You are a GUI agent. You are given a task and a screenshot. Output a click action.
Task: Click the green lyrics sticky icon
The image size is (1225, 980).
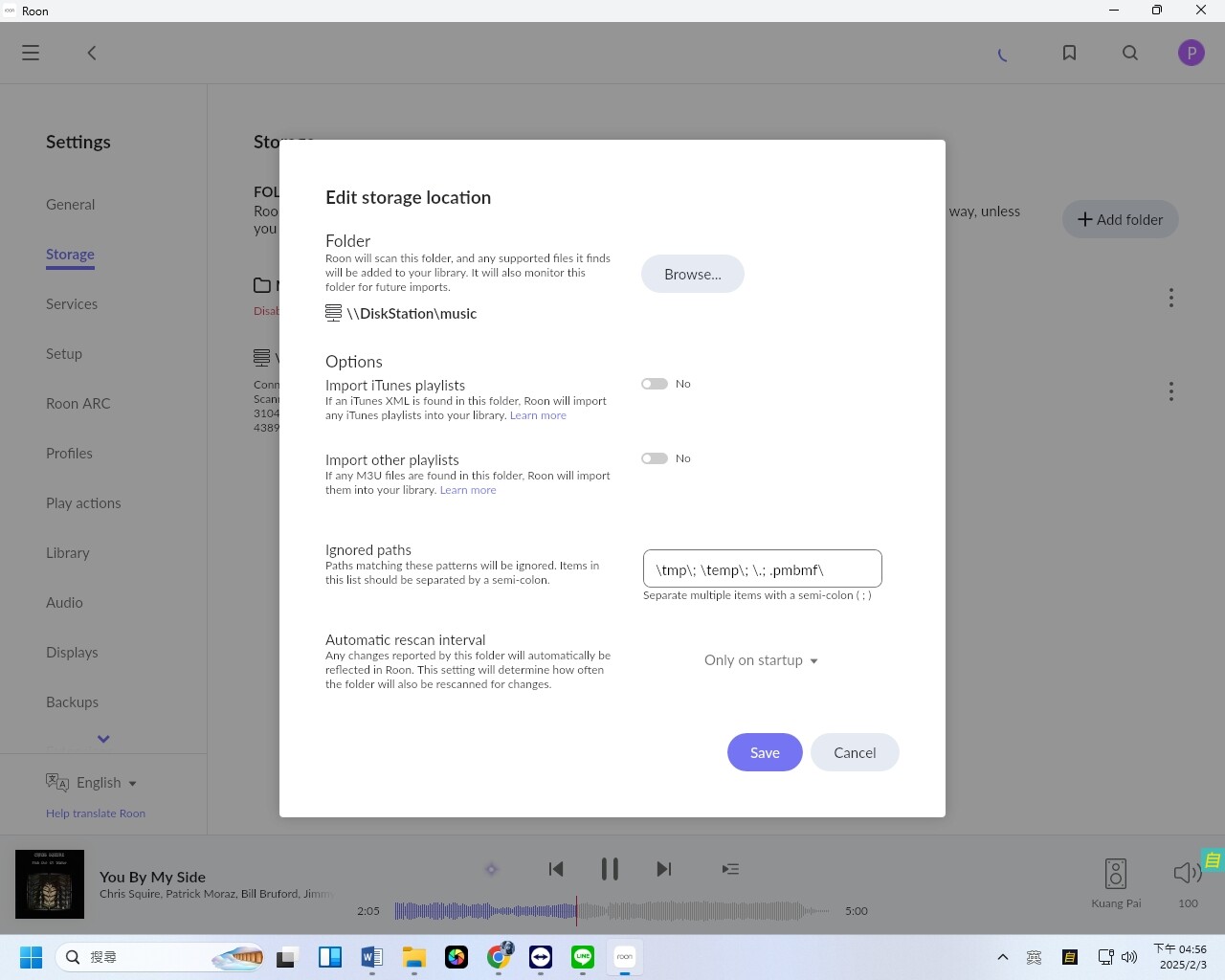tap(1213, 860)
